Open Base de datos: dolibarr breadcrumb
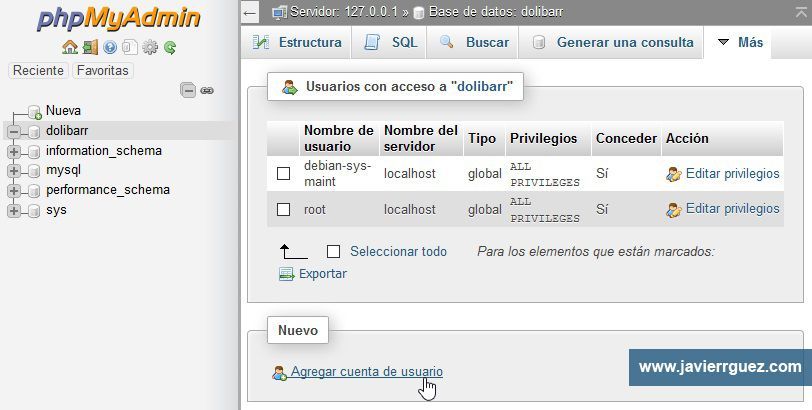The height and width of the screenshot is (410, 812). [x=496, y=12]
